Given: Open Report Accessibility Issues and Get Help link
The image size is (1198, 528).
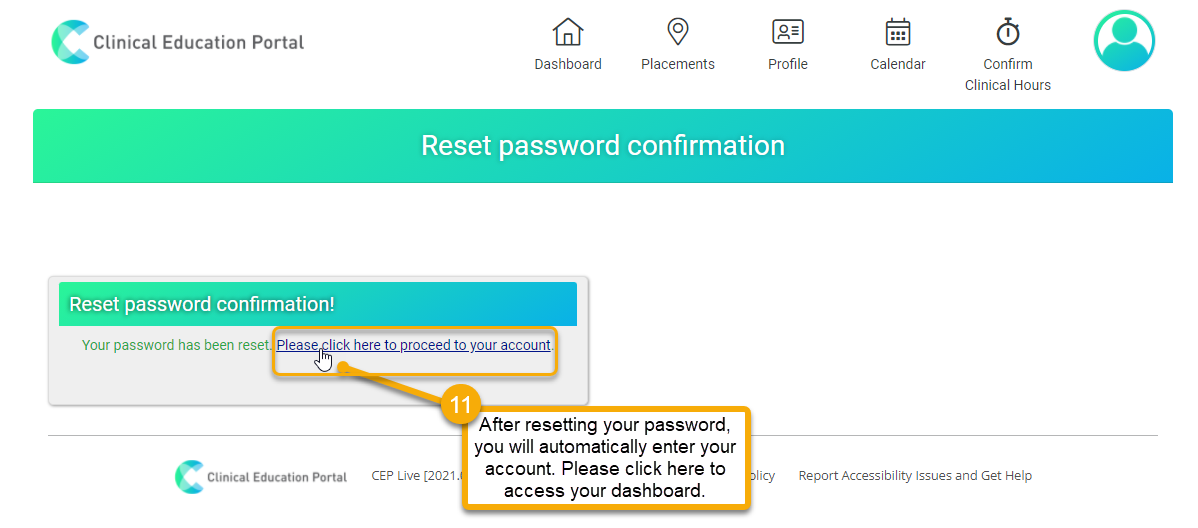Looking at the screenshot, I should click(x=915, y=476).
